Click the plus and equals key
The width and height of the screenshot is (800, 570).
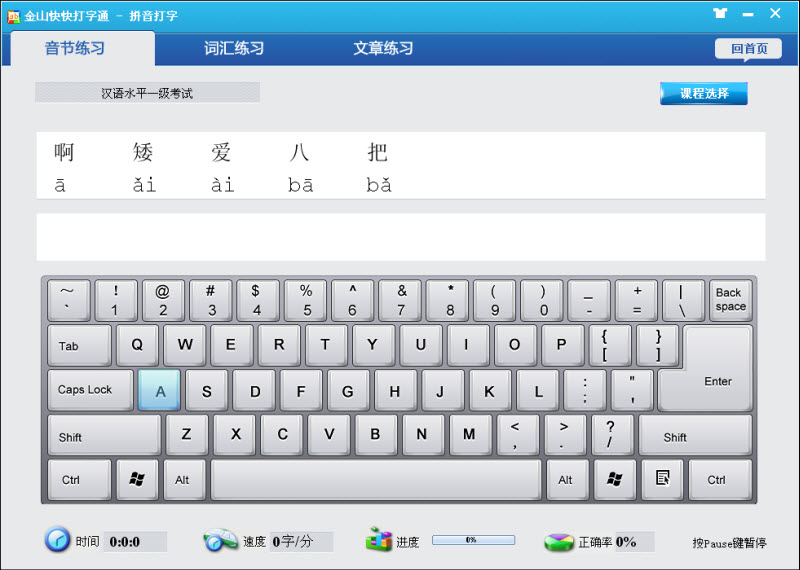pyautogui.click(x=636, y=300)
